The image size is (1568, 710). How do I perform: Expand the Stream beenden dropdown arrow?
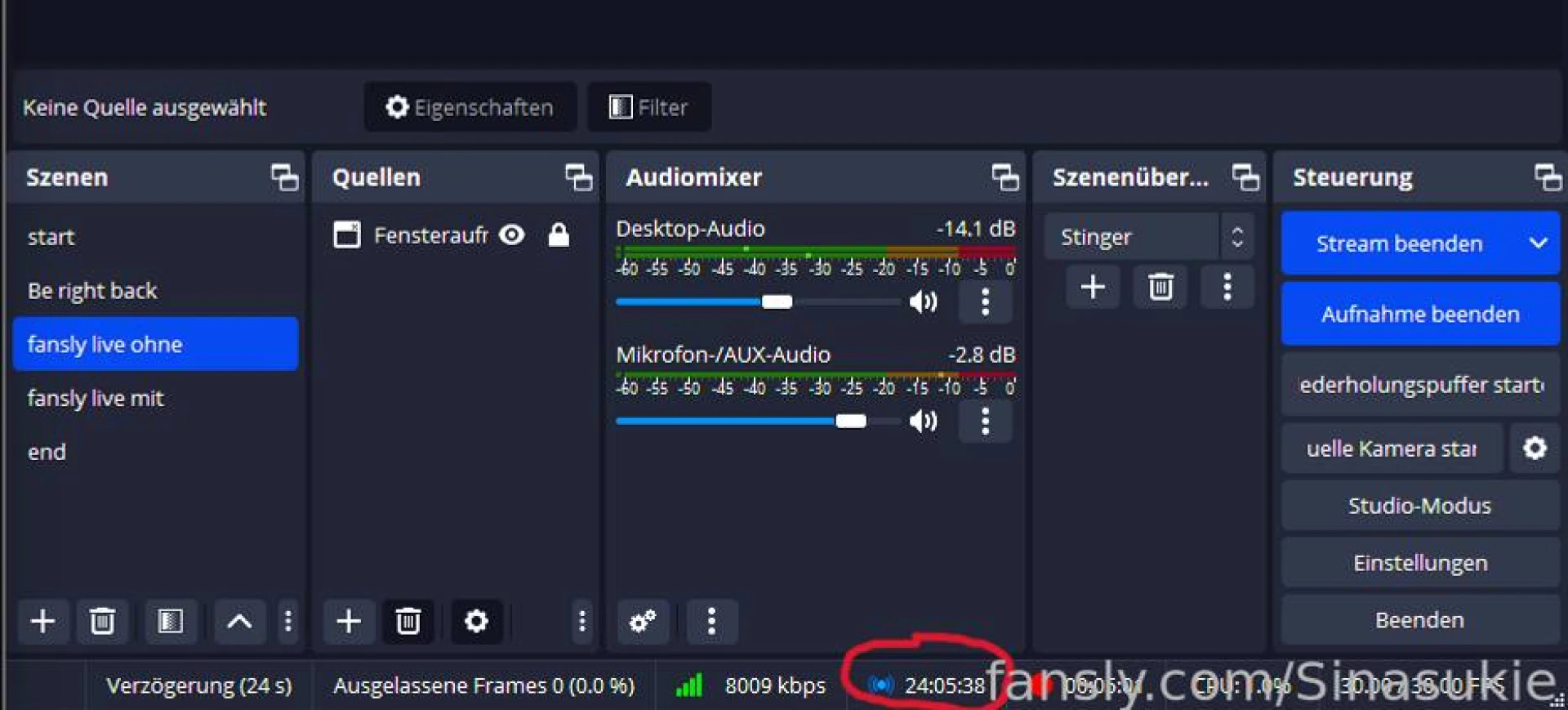click(1538, 243)
